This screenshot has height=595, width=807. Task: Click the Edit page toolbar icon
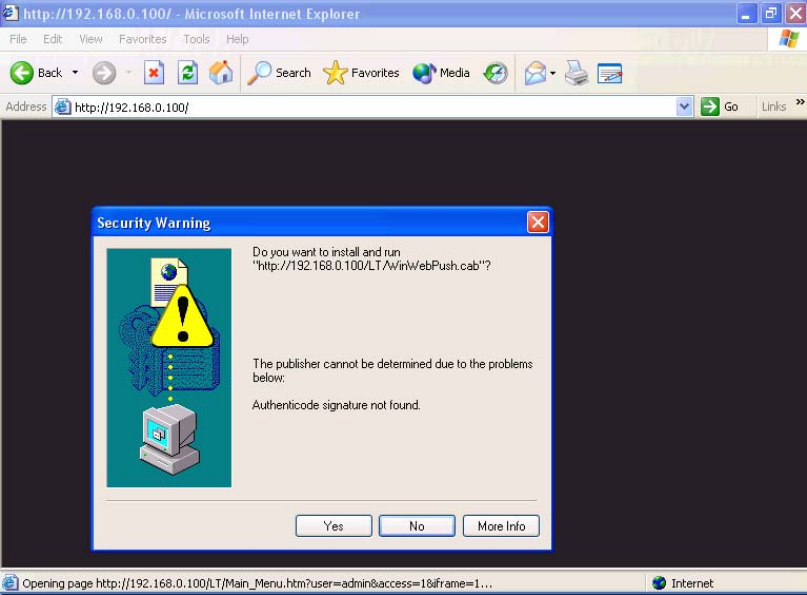pyautogui.click(x=610, y=73)
